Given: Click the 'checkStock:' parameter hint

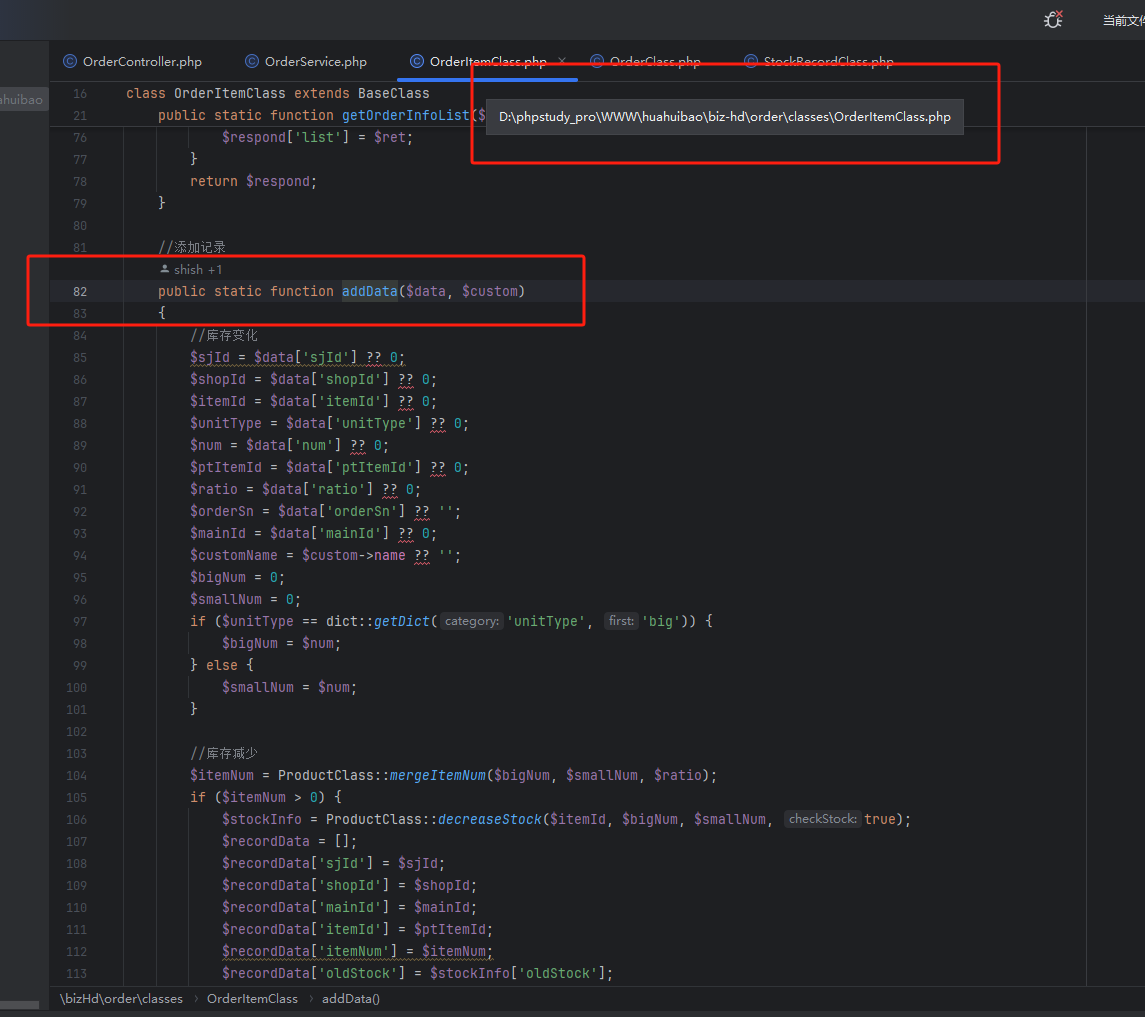Looking at the screenshot, I should (822, 819).
